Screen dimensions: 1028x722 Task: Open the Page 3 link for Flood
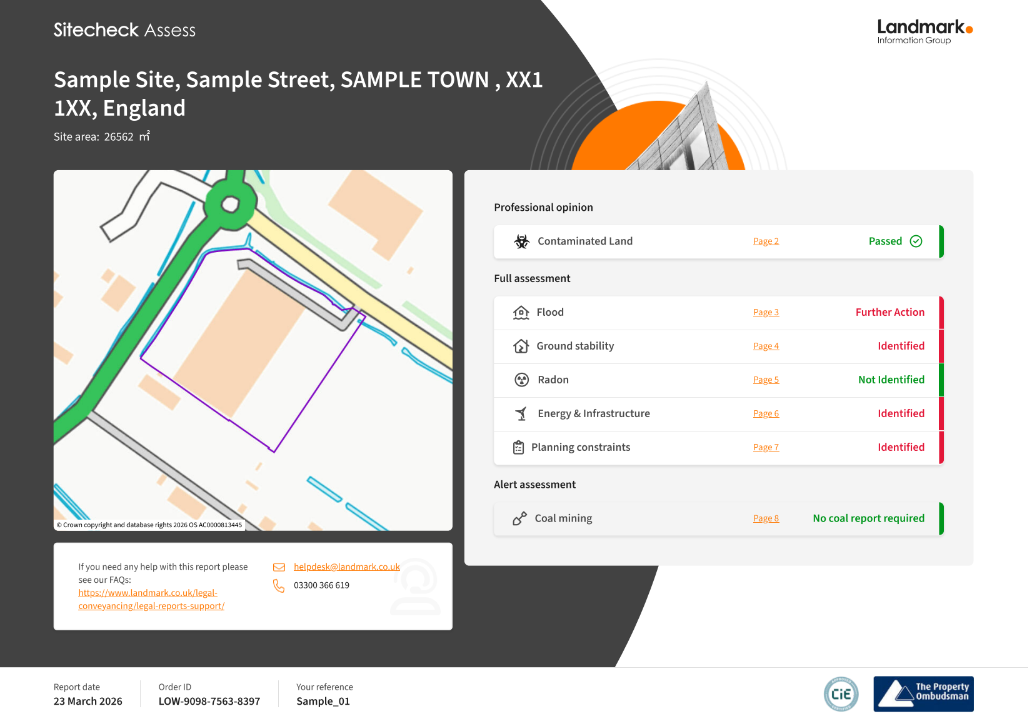tap(765, 312)
